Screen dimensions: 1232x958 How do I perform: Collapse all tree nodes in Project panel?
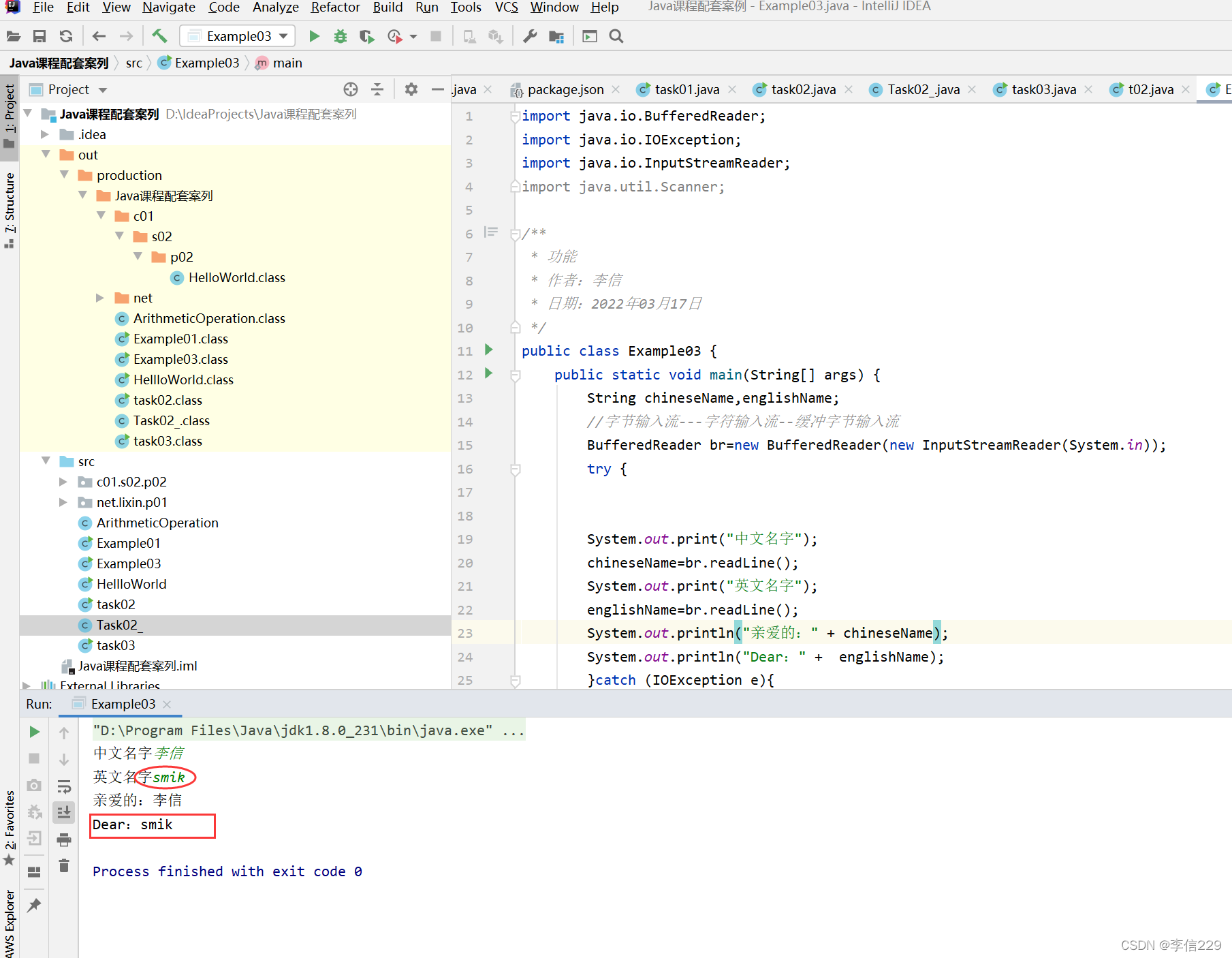tap(377, 89)
